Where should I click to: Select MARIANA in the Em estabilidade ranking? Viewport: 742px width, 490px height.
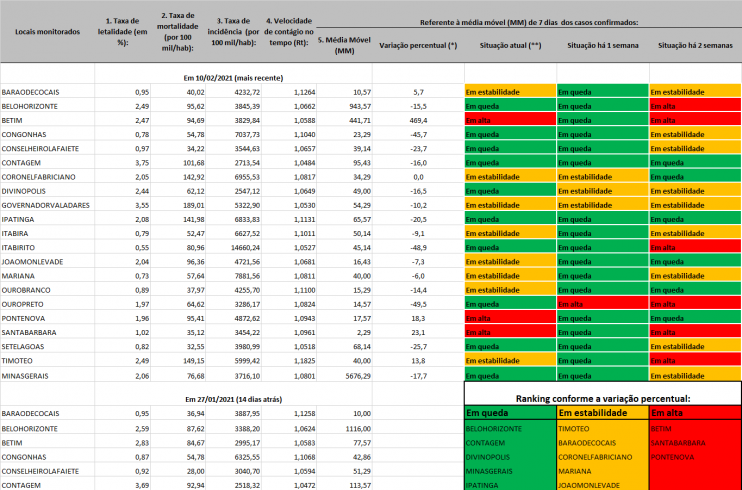[575, 472]
